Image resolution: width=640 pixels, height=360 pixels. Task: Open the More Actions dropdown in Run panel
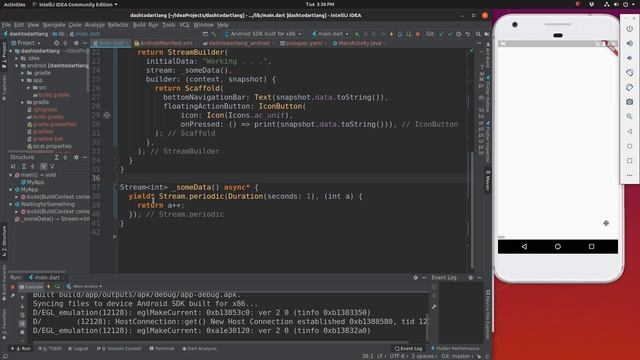pos(84,287)
